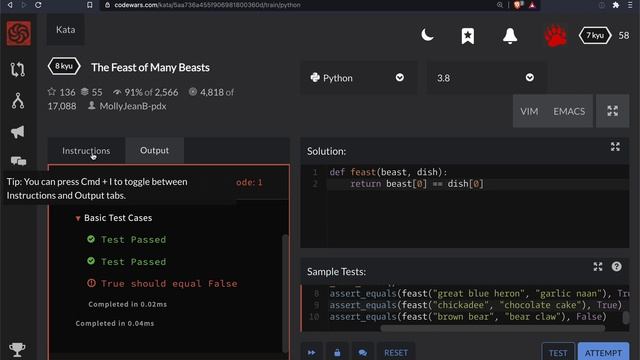640x360 pixels.
Task: Open the discourse comments icon button
Action: tap(363, 352)
